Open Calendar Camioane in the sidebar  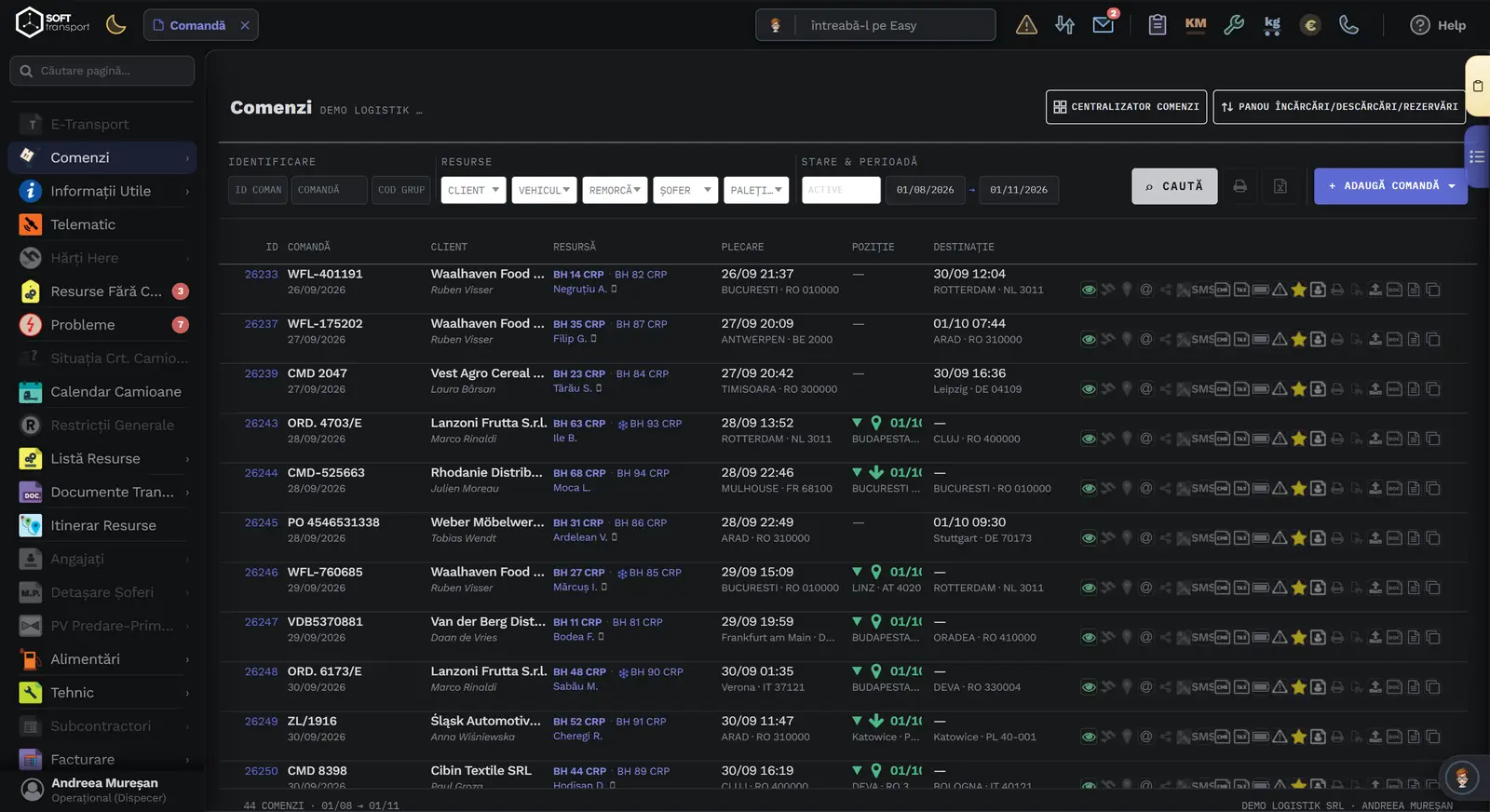coord(102,392)
